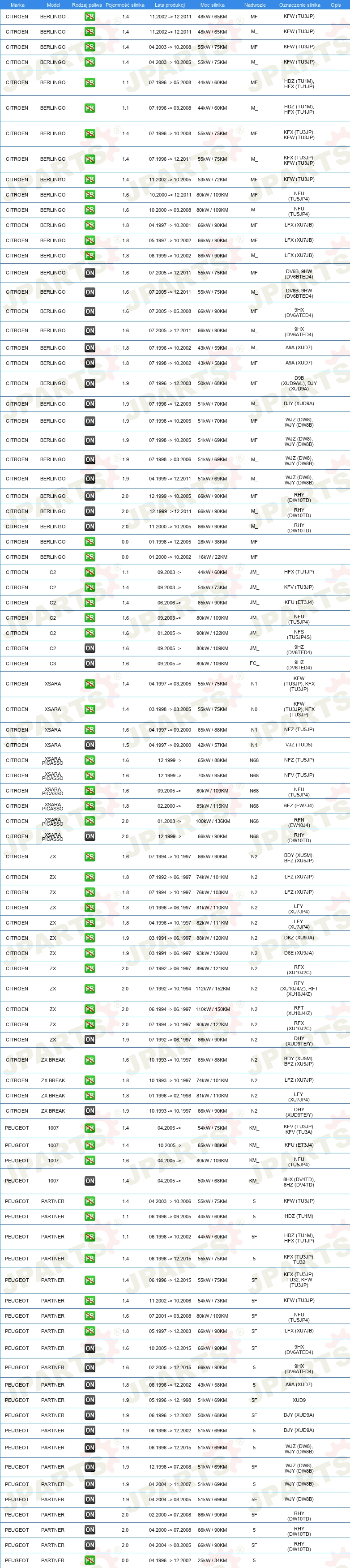Click the ON icon in the ZX BREAK DHY row
This screenshot has height=1568, width=350.
click(x=90, y=1111)
